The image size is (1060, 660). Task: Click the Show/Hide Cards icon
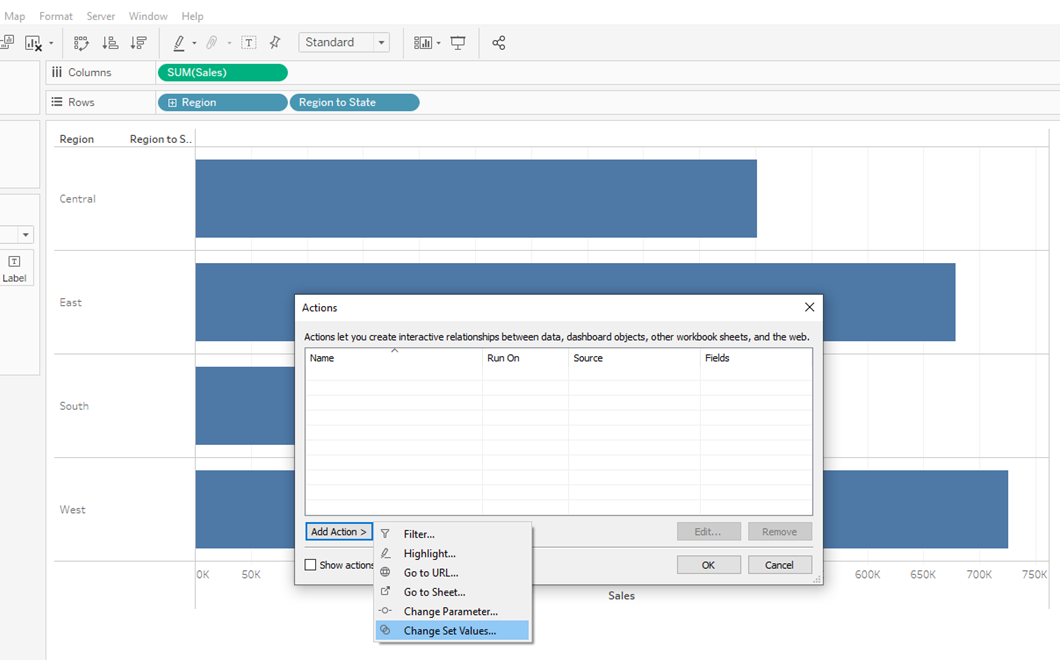coord(423,43)
